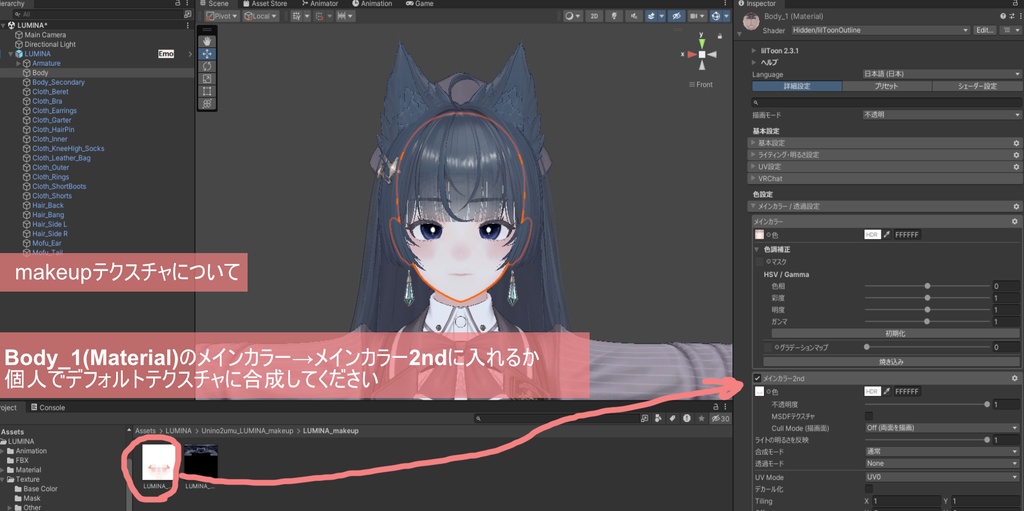
Task: Adjust the 色相 hue slider
Action: [x=927, y=286]
